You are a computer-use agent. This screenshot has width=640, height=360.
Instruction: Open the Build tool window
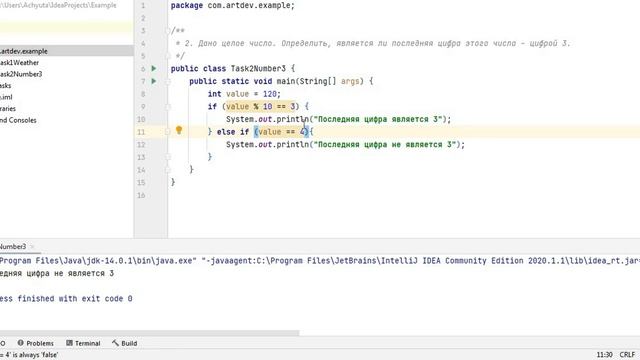[x=125, y=343]
